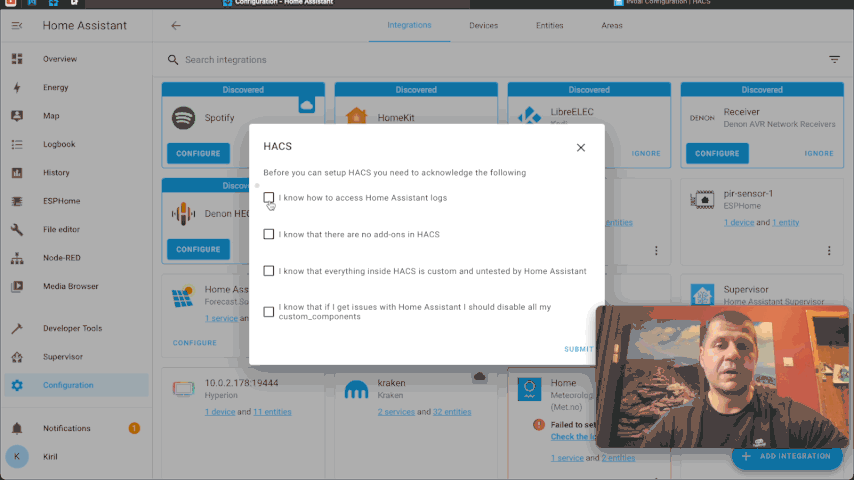The height and width of the screenshot is (480, 854).
Task: Open Configuration in the sidebar
Action: [x=76, y=385]
